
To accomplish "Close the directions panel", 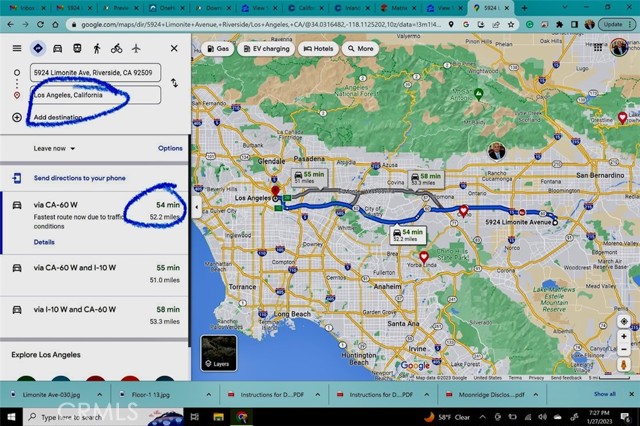I will (173, 48).
